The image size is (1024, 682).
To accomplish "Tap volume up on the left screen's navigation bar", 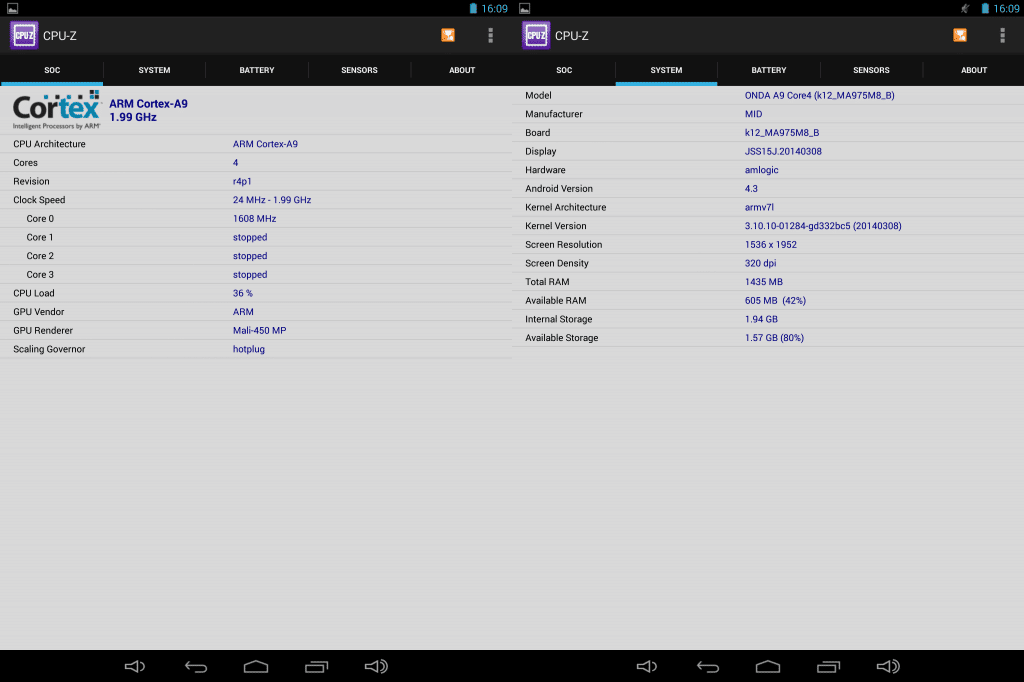I will 376,666.
